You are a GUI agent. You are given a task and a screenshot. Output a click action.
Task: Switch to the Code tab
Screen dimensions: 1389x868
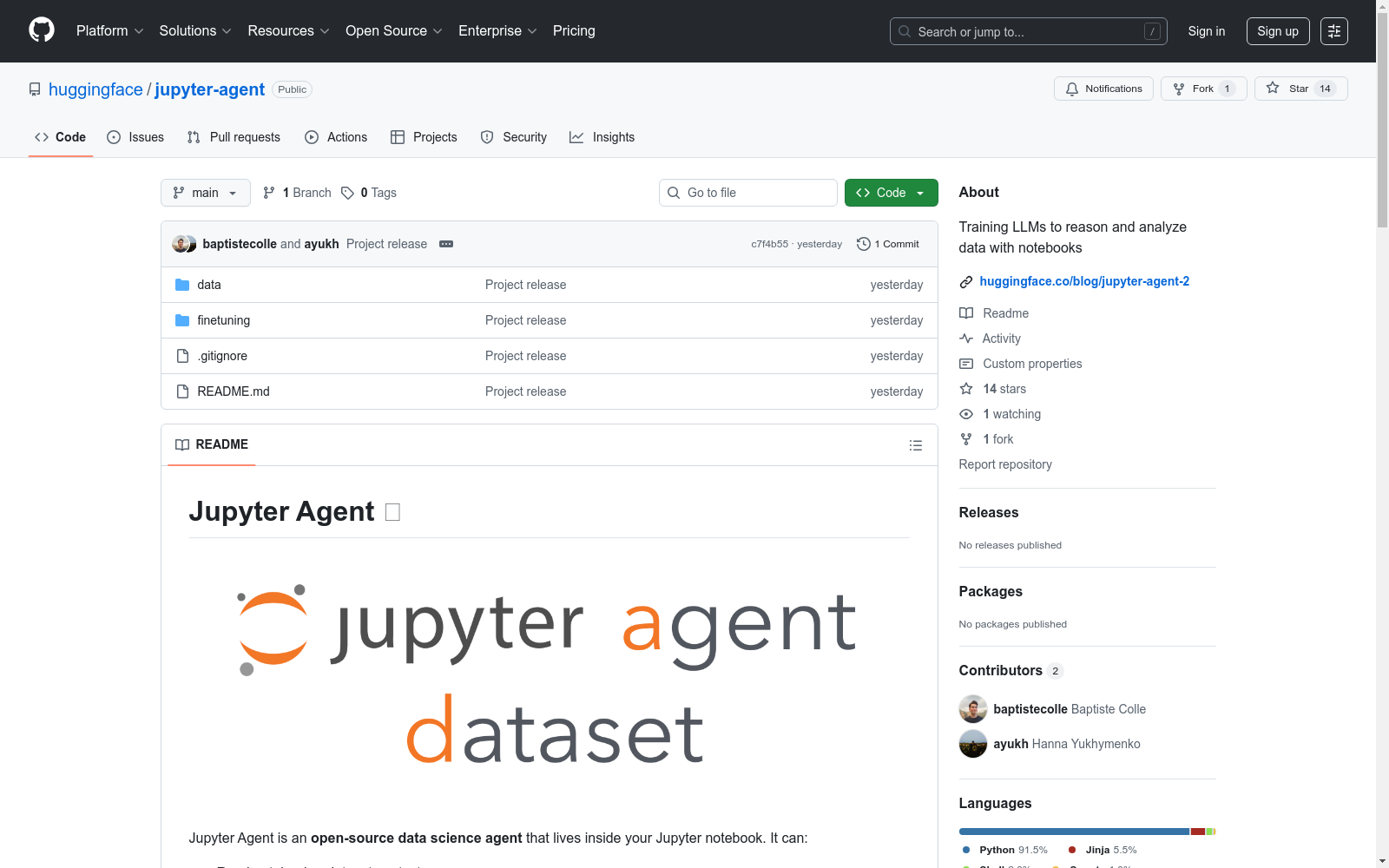click(x=61, y=137)
